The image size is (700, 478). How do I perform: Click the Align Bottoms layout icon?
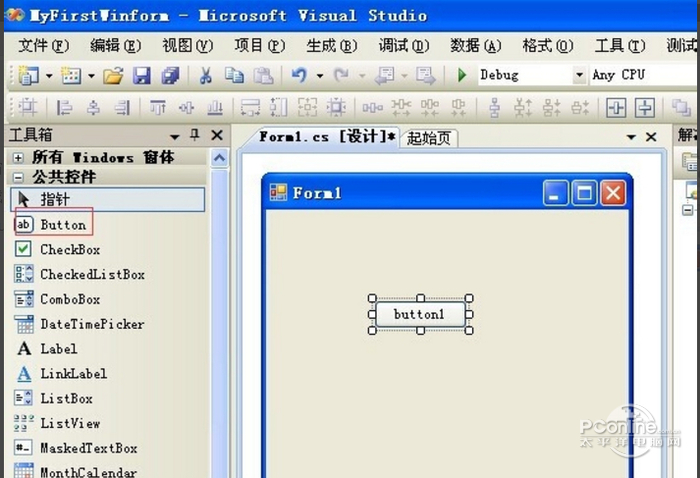215,108
